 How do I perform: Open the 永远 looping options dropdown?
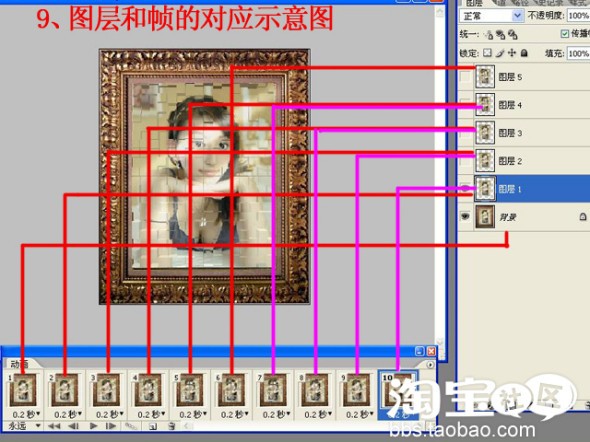(x=24, y=426)
